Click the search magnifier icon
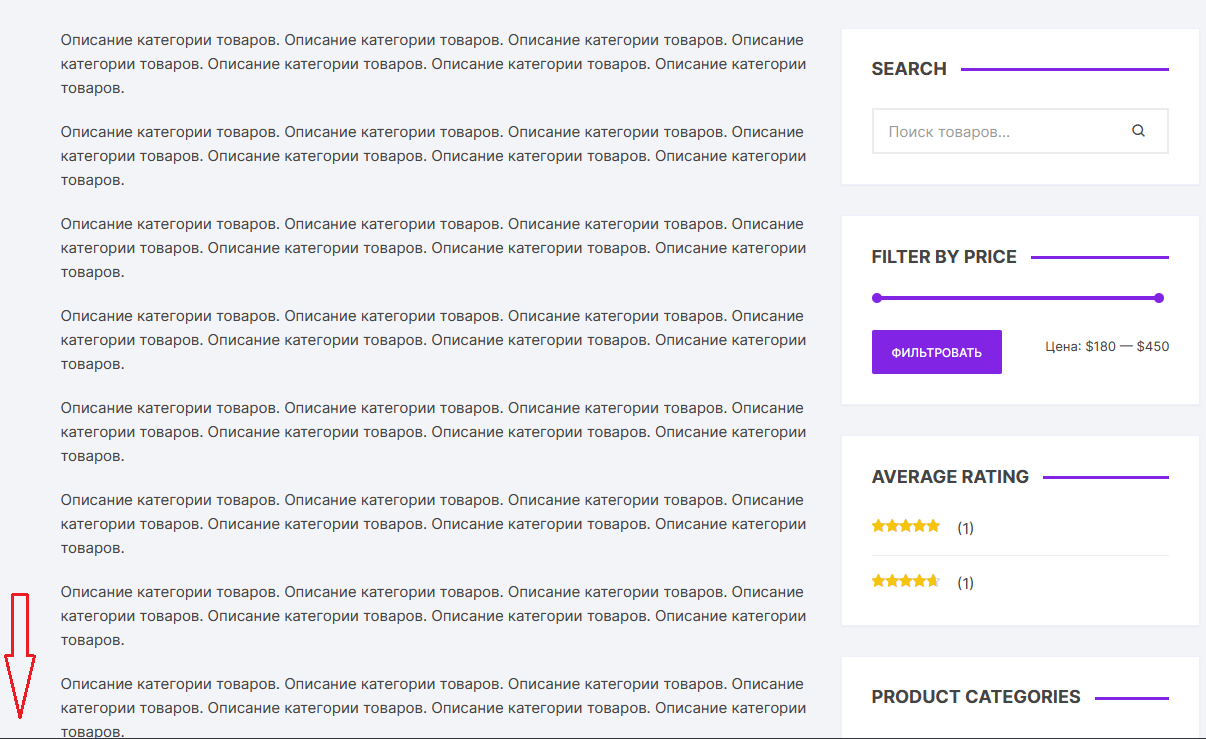This screenshot has width=1206, height=739. click(1138, 131)
